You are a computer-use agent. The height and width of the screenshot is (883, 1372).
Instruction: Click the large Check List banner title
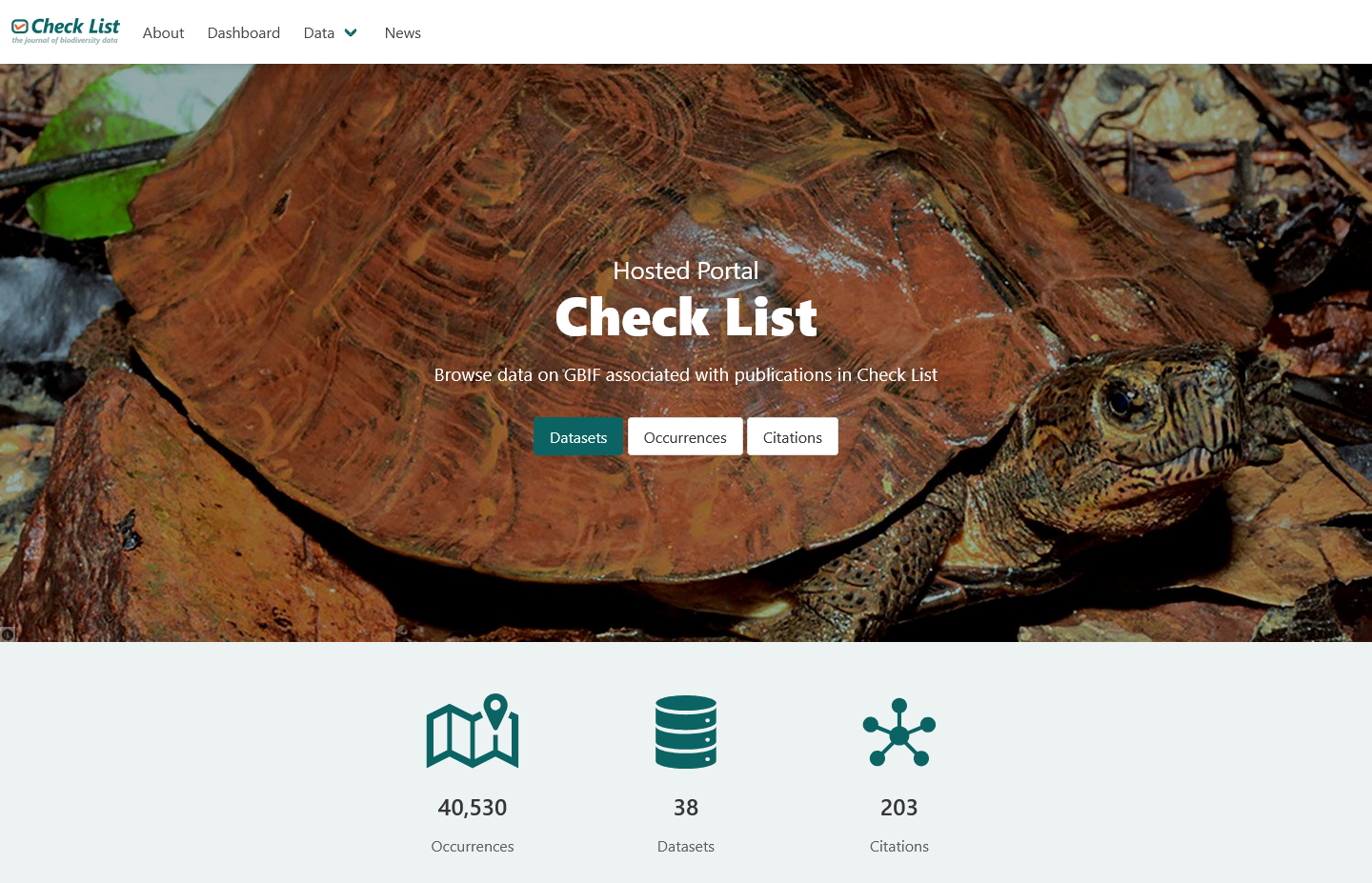tap(686, 317)
